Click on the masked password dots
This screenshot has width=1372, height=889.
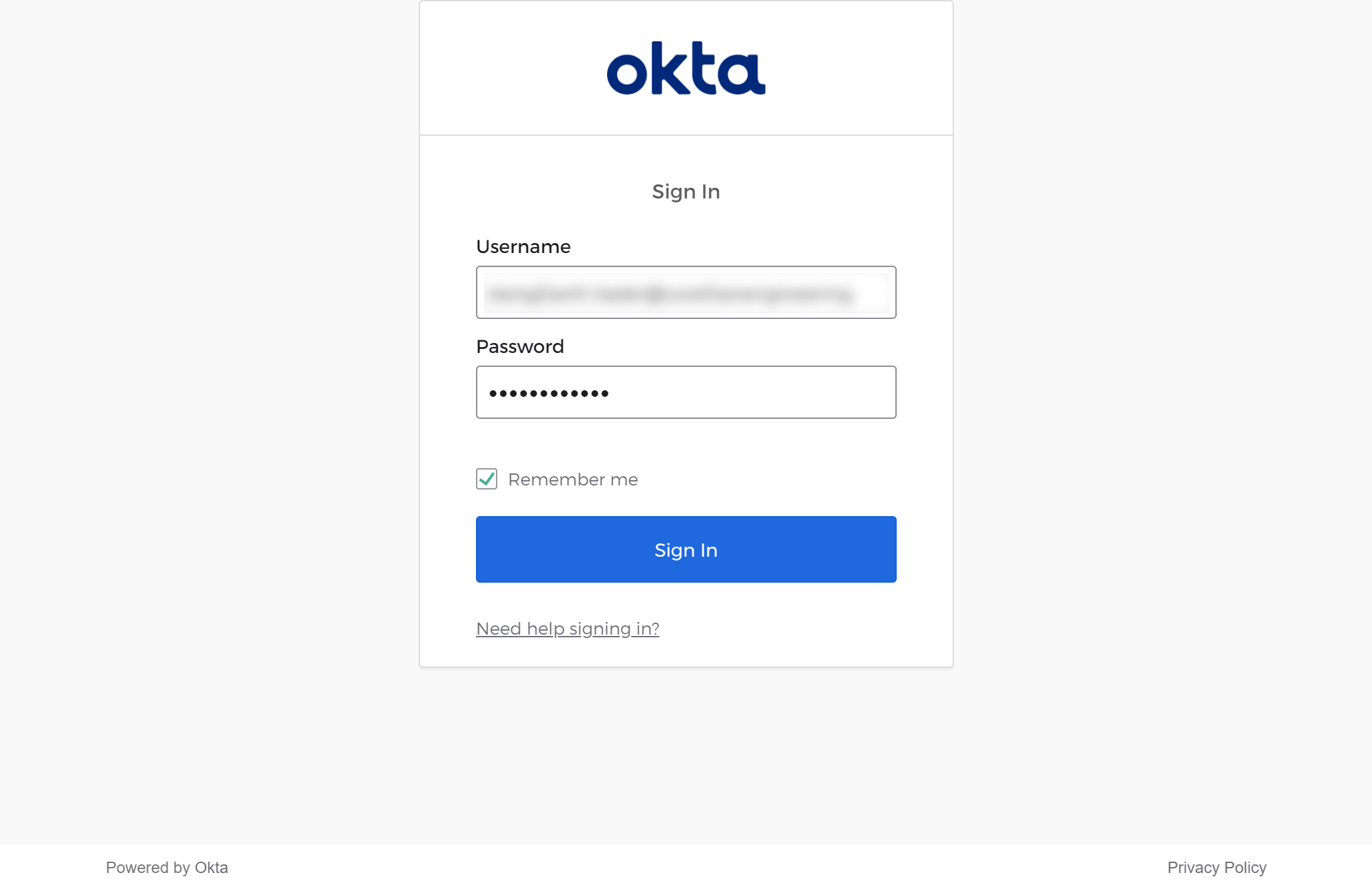pyautogui.click(x=549, y=394)
